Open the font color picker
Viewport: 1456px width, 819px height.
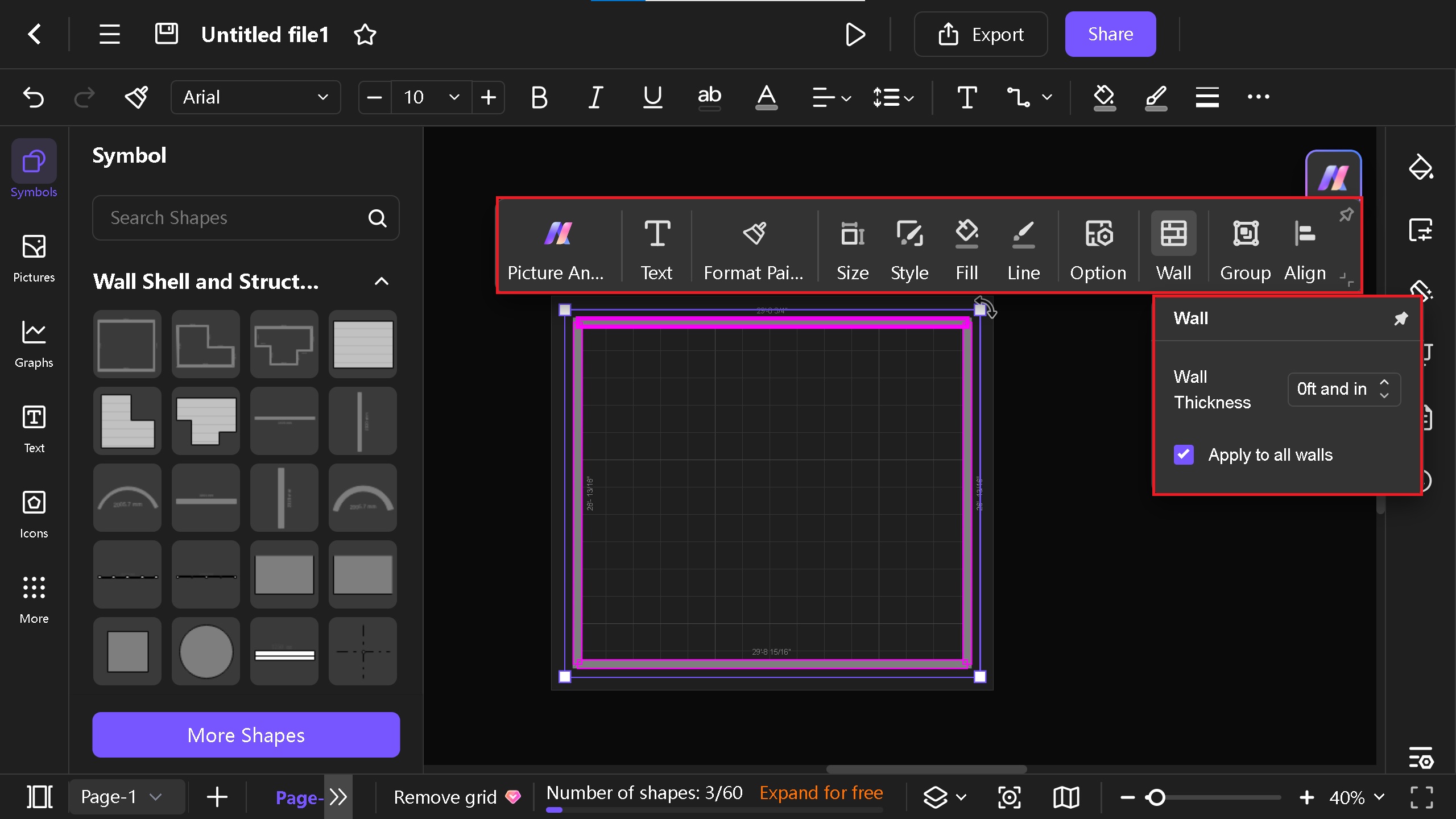(x=766, y=97)
